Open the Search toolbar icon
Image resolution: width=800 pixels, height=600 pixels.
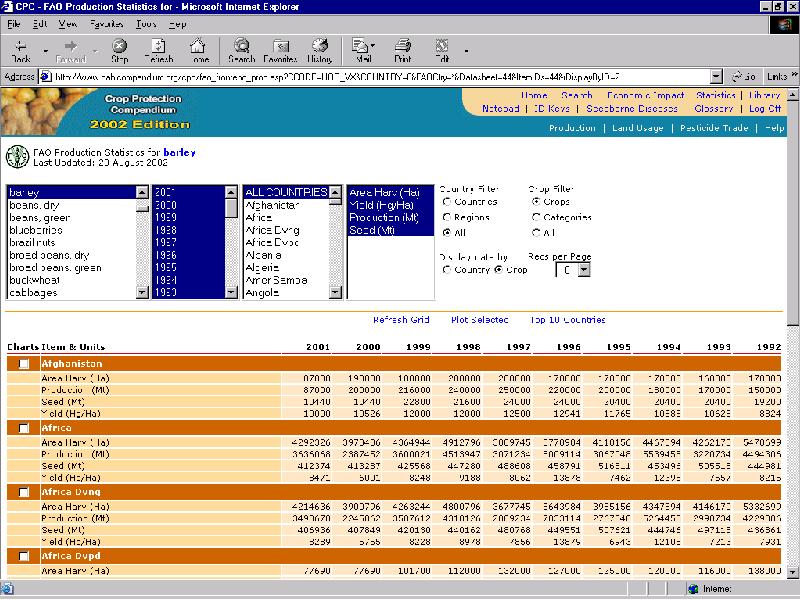click(x=241, y=46)
